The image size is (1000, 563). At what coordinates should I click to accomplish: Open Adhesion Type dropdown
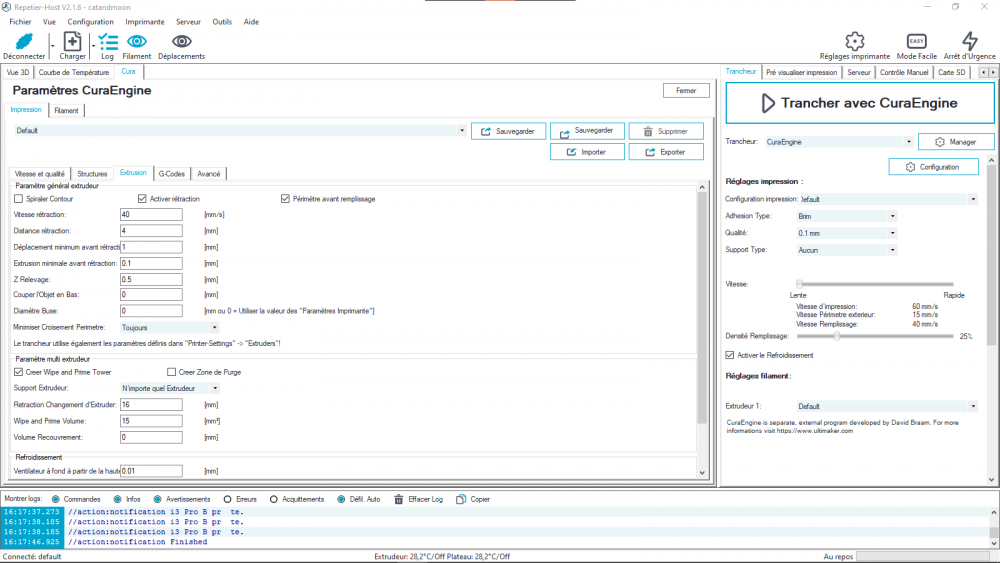coord(846,216)
